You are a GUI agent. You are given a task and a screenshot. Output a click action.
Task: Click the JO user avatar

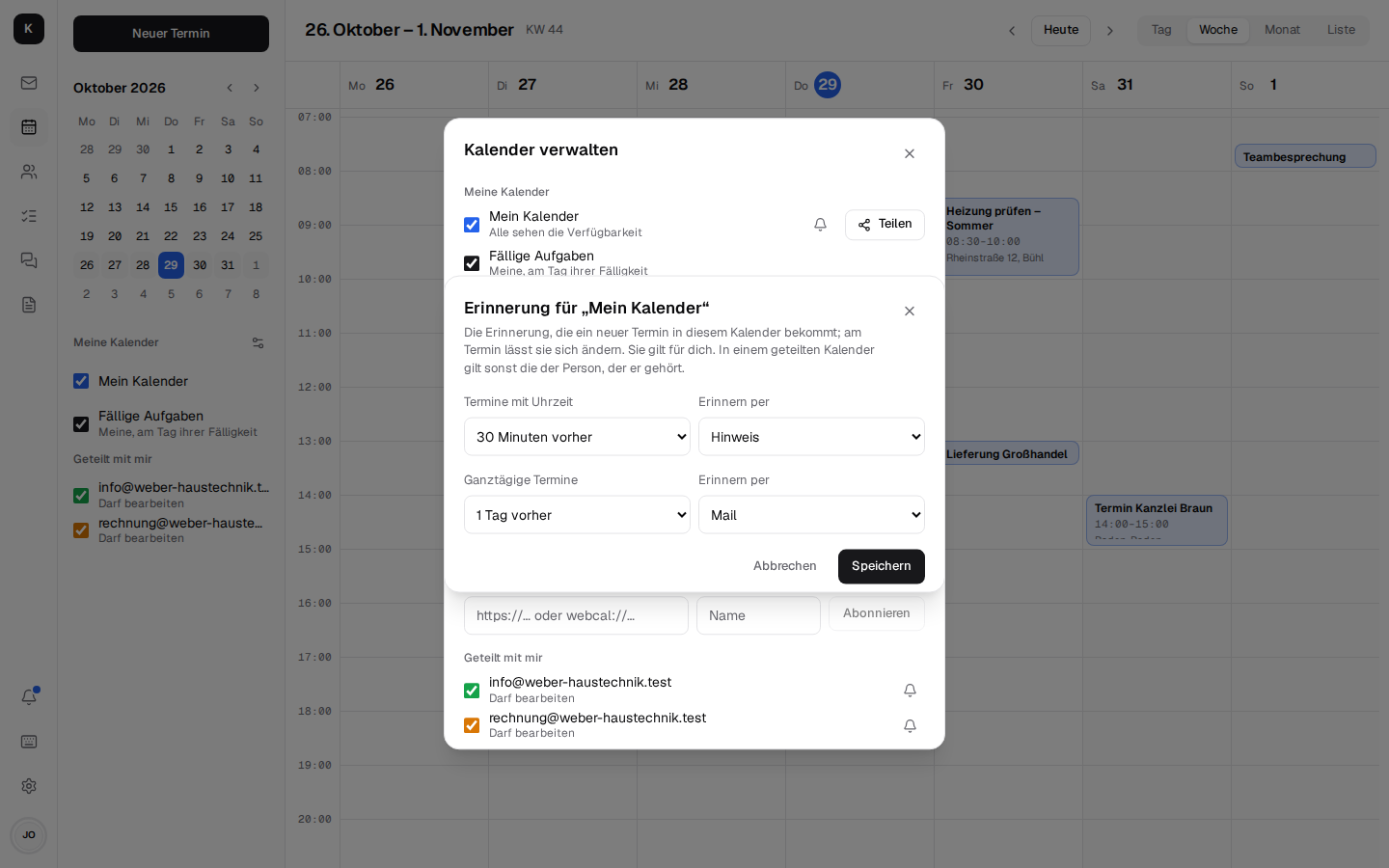(29, 835)
